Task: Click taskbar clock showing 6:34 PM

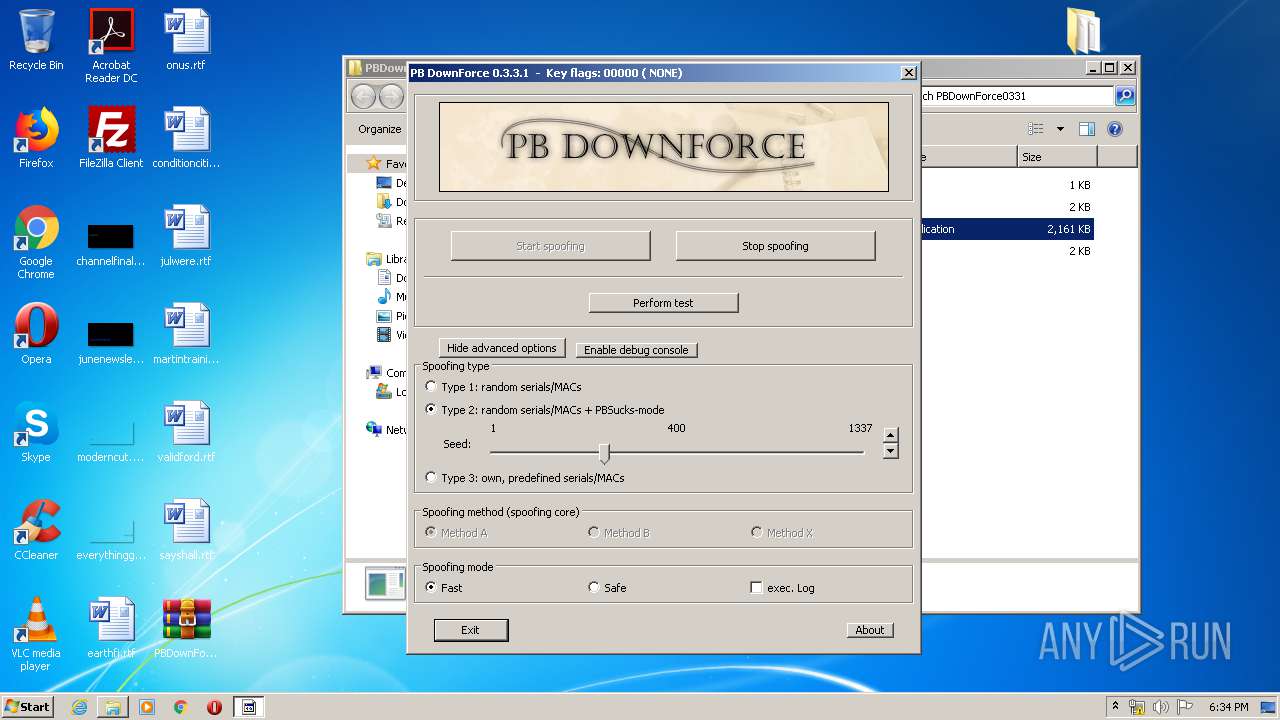Action: pyautogui.click(x=1228, y=707)
